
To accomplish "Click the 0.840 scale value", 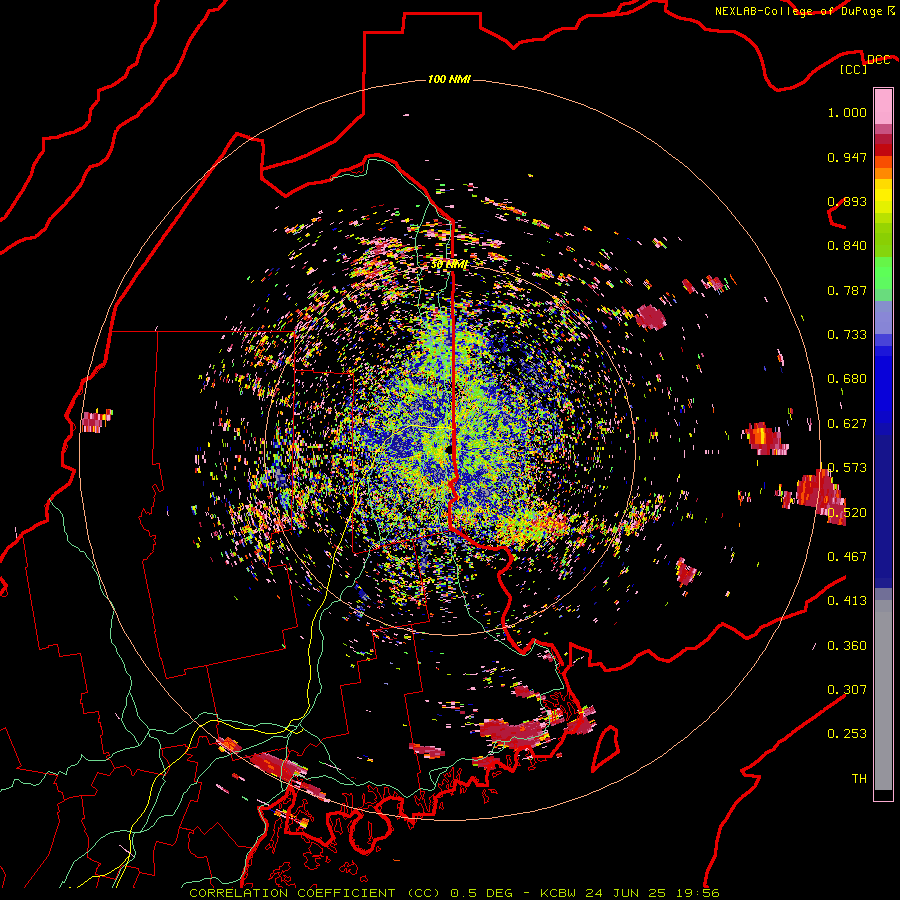I will (x=847, y=246).
